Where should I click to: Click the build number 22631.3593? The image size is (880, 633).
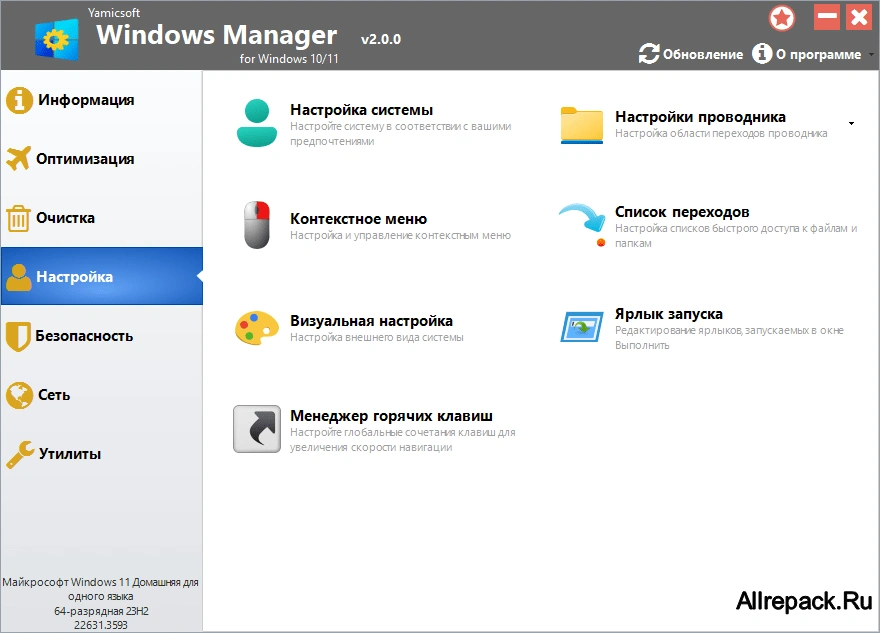pyautogui.click(x=101, y=625)
